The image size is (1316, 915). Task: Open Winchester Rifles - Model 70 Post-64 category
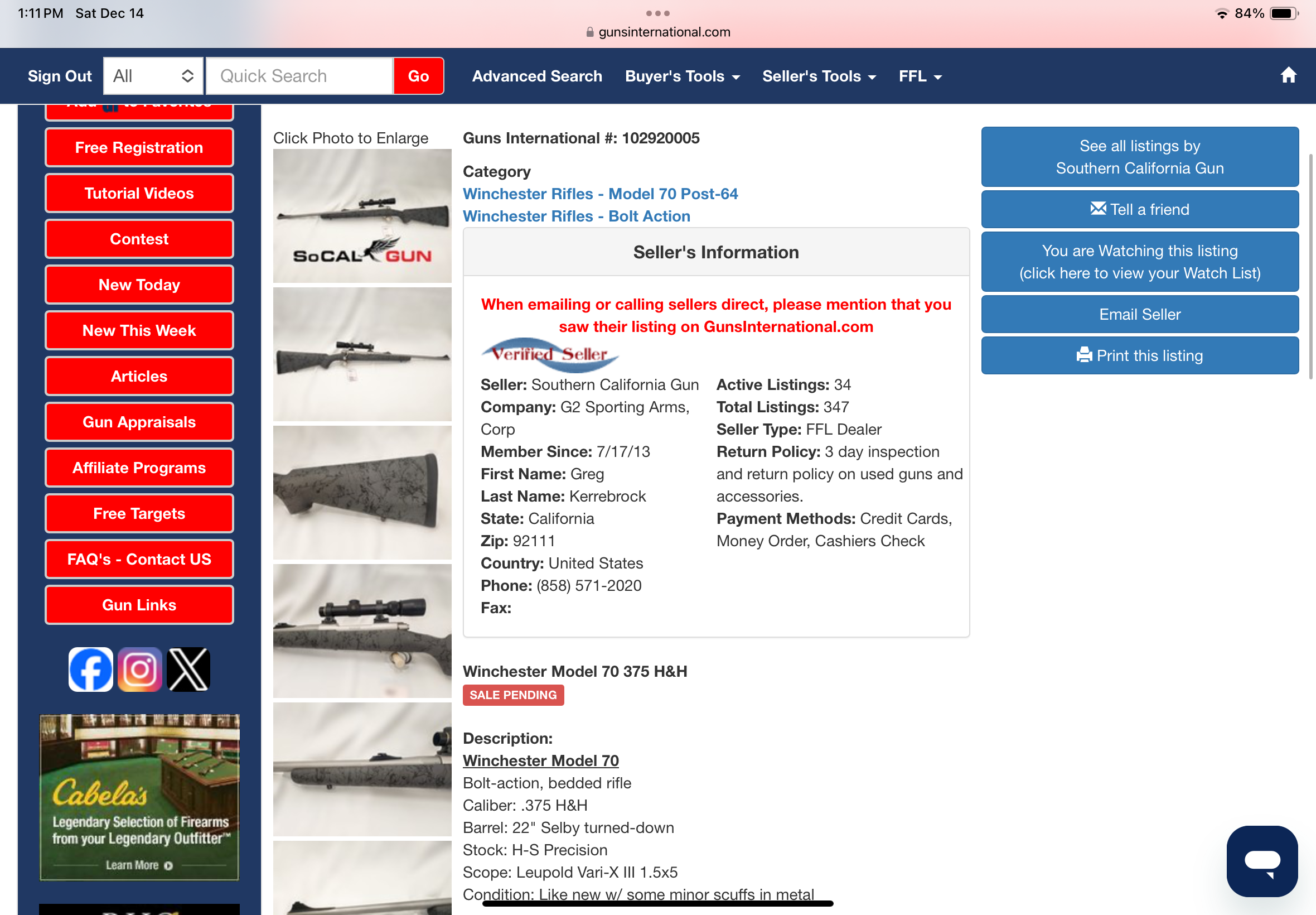click(x=600, y=194)
